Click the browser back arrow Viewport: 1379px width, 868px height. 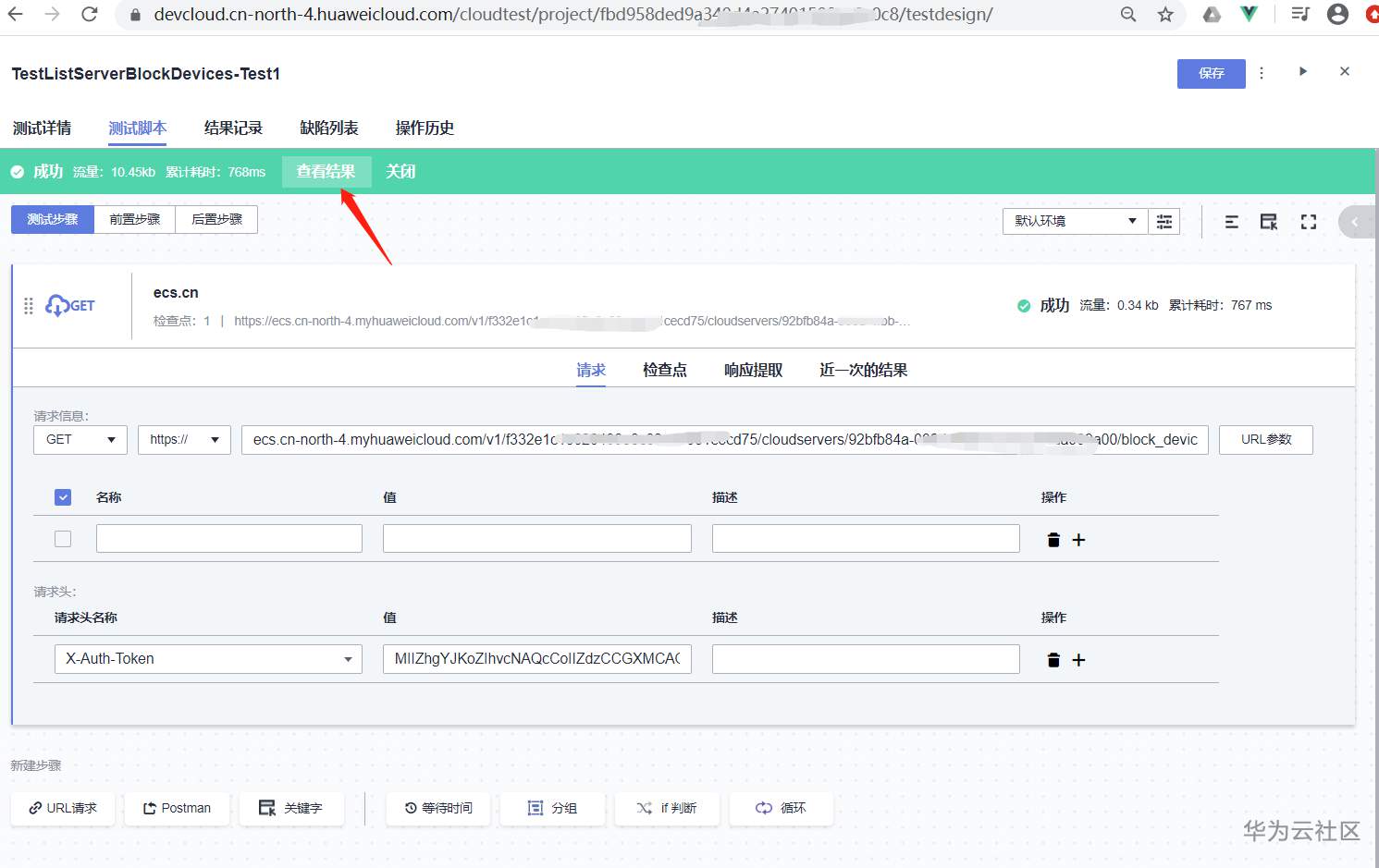[16, 14]
